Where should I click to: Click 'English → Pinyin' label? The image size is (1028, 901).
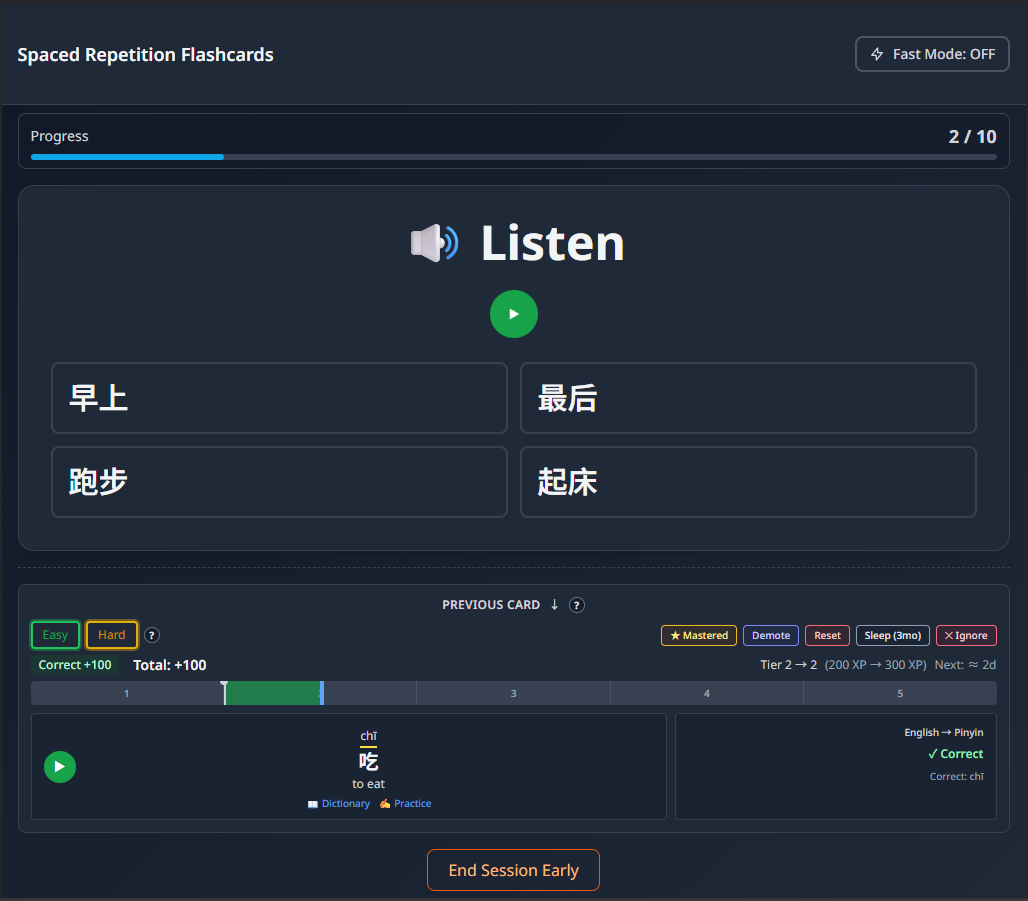[943, 732]
